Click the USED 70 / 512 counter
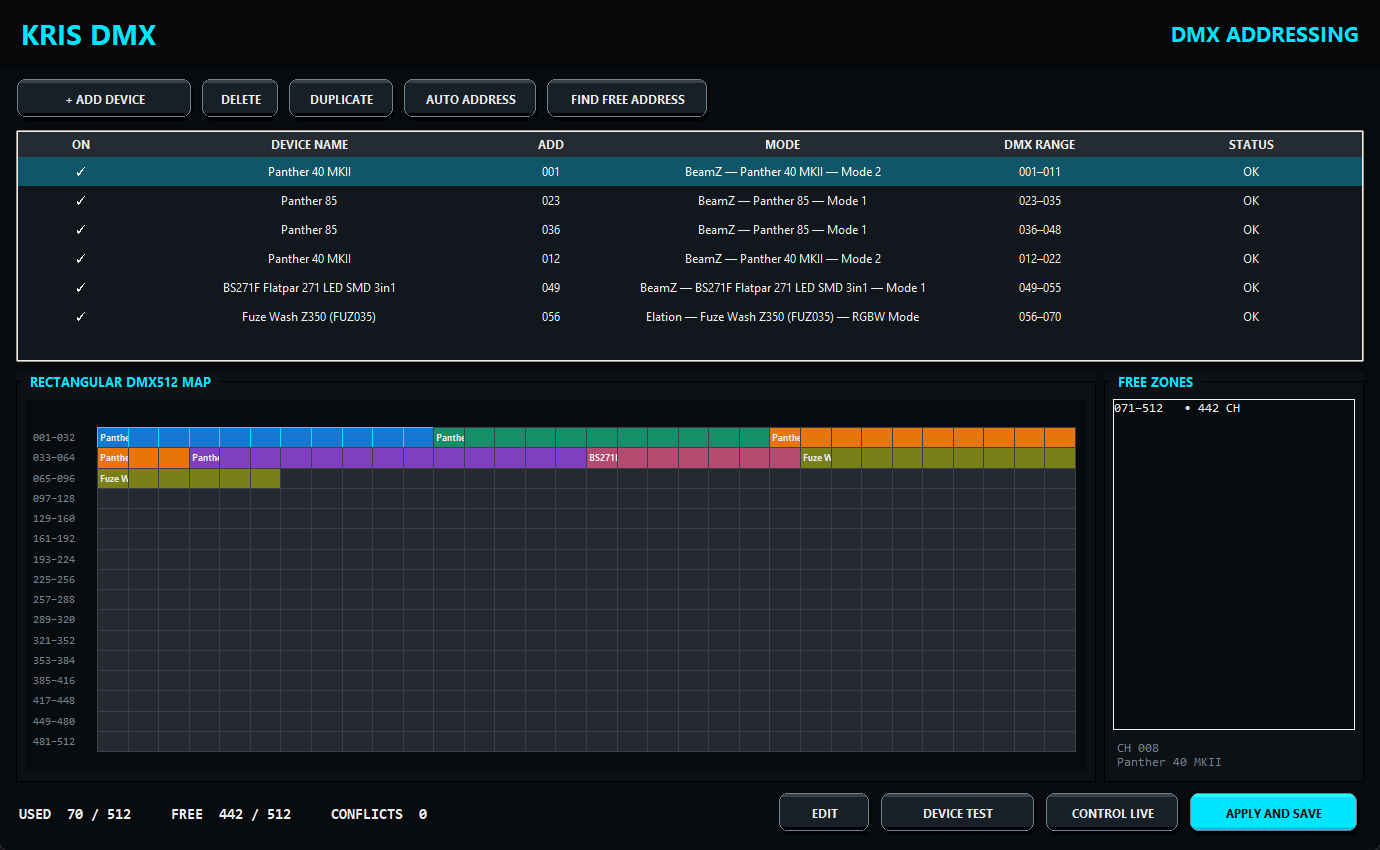1380x850 pixels. [75, 814]
